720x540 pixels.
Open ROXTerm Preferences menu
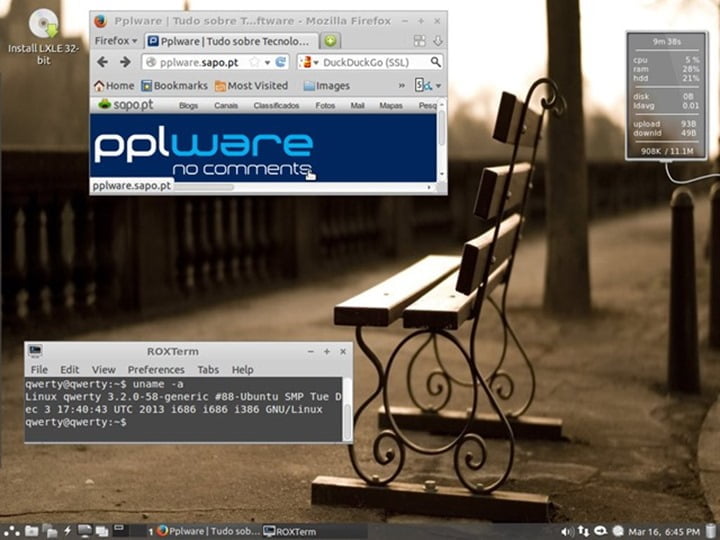(x=156, y=370)
